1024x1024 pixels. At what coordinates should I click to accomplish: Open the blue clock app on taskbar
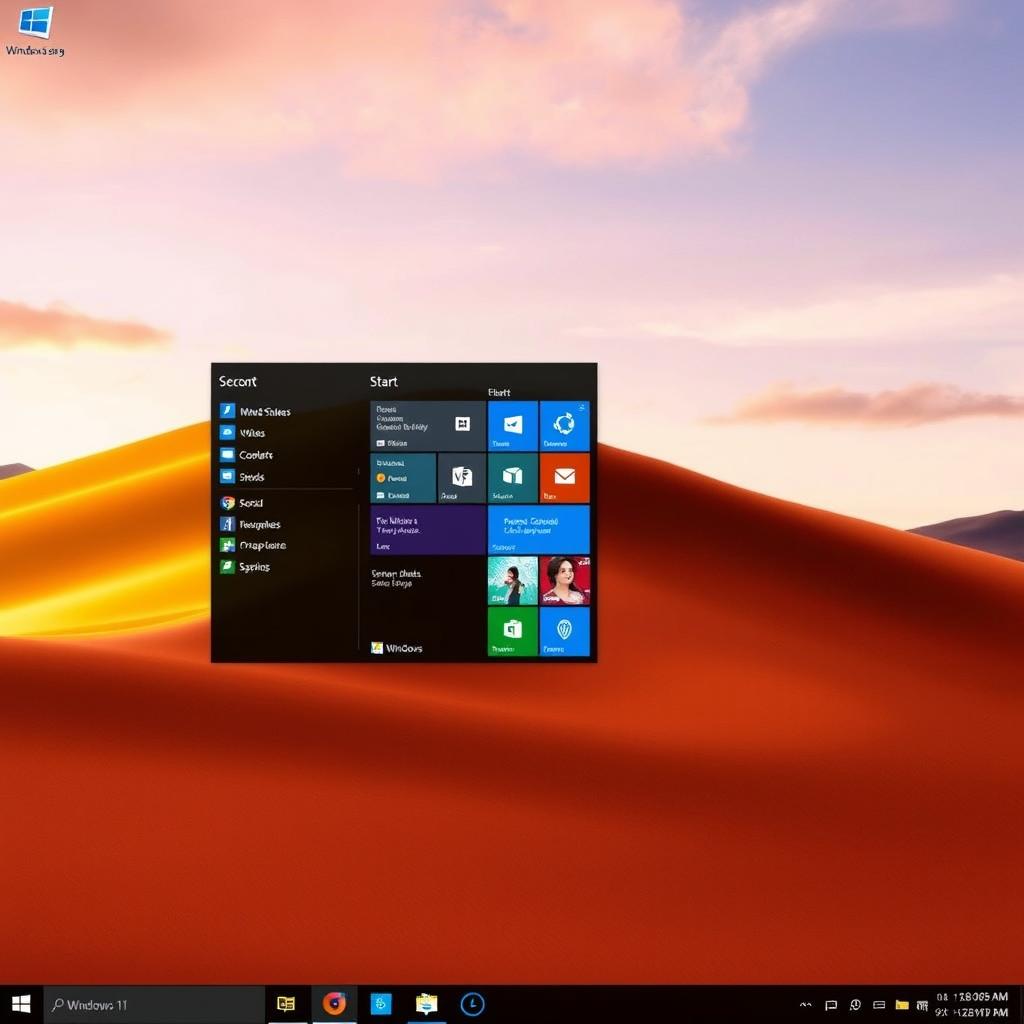coord(472,1004)
